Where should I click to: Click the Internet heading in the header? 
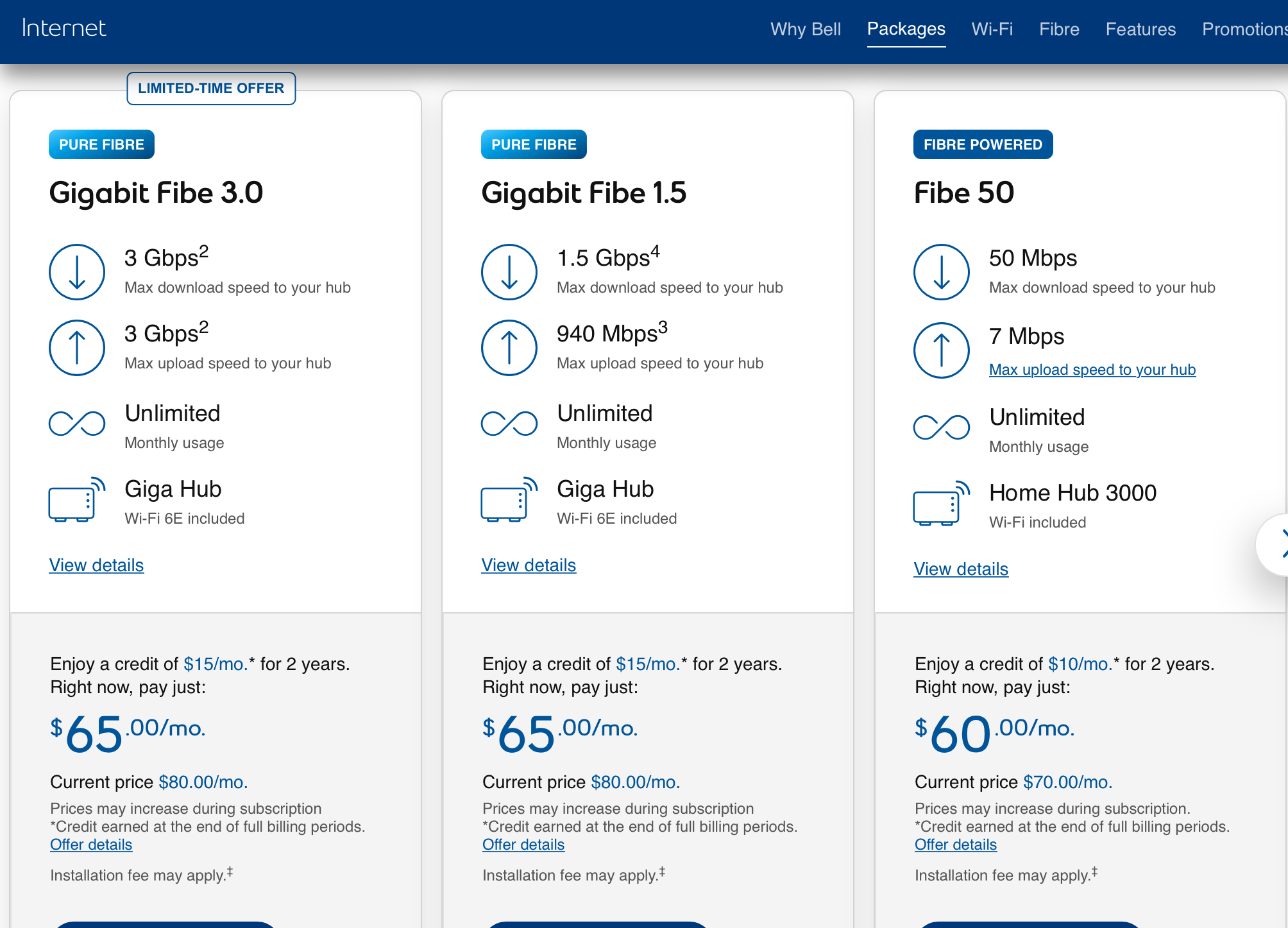pos(64,28)
